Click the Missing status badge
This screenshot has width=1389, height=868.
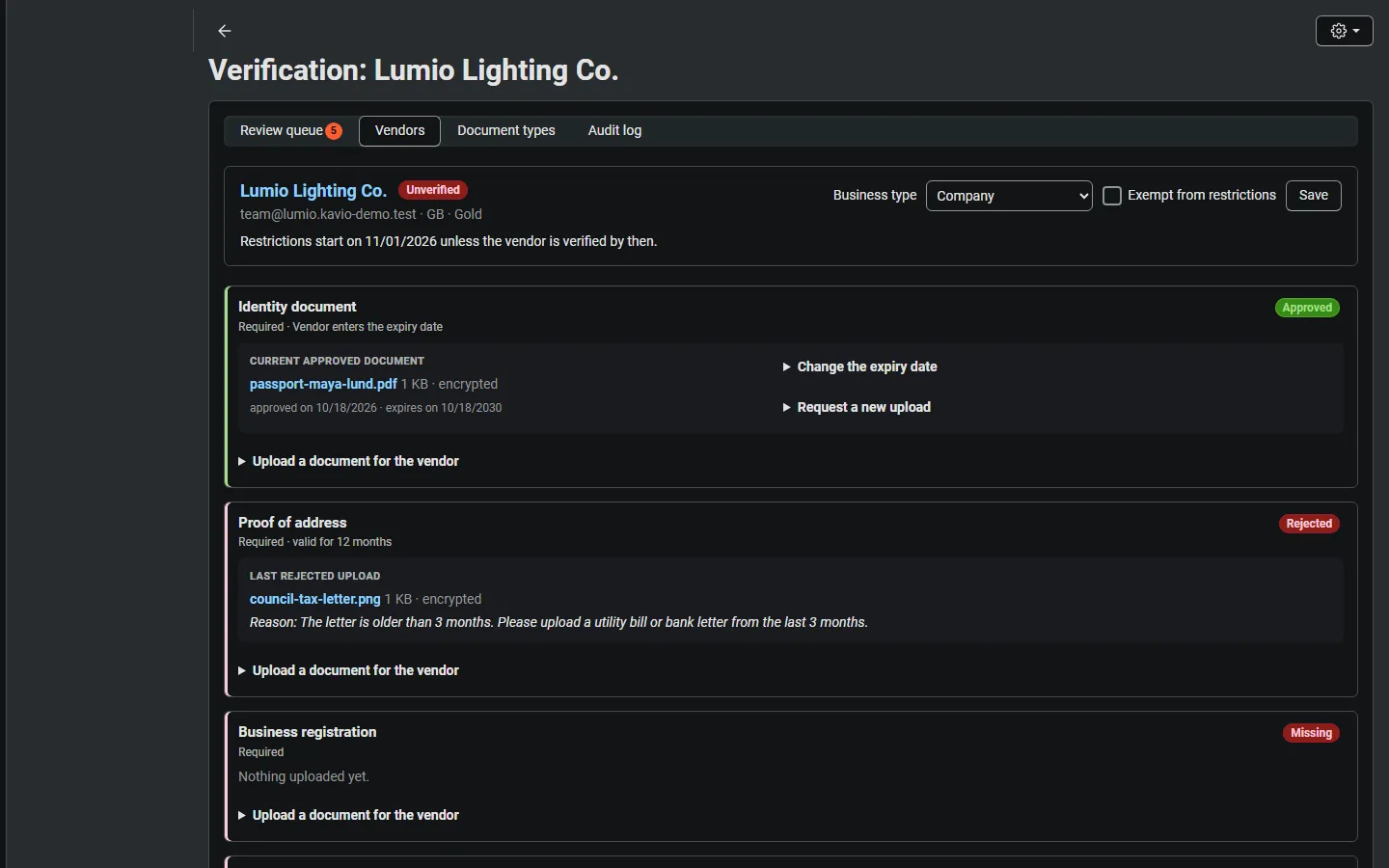click(x=1311, y=733)
